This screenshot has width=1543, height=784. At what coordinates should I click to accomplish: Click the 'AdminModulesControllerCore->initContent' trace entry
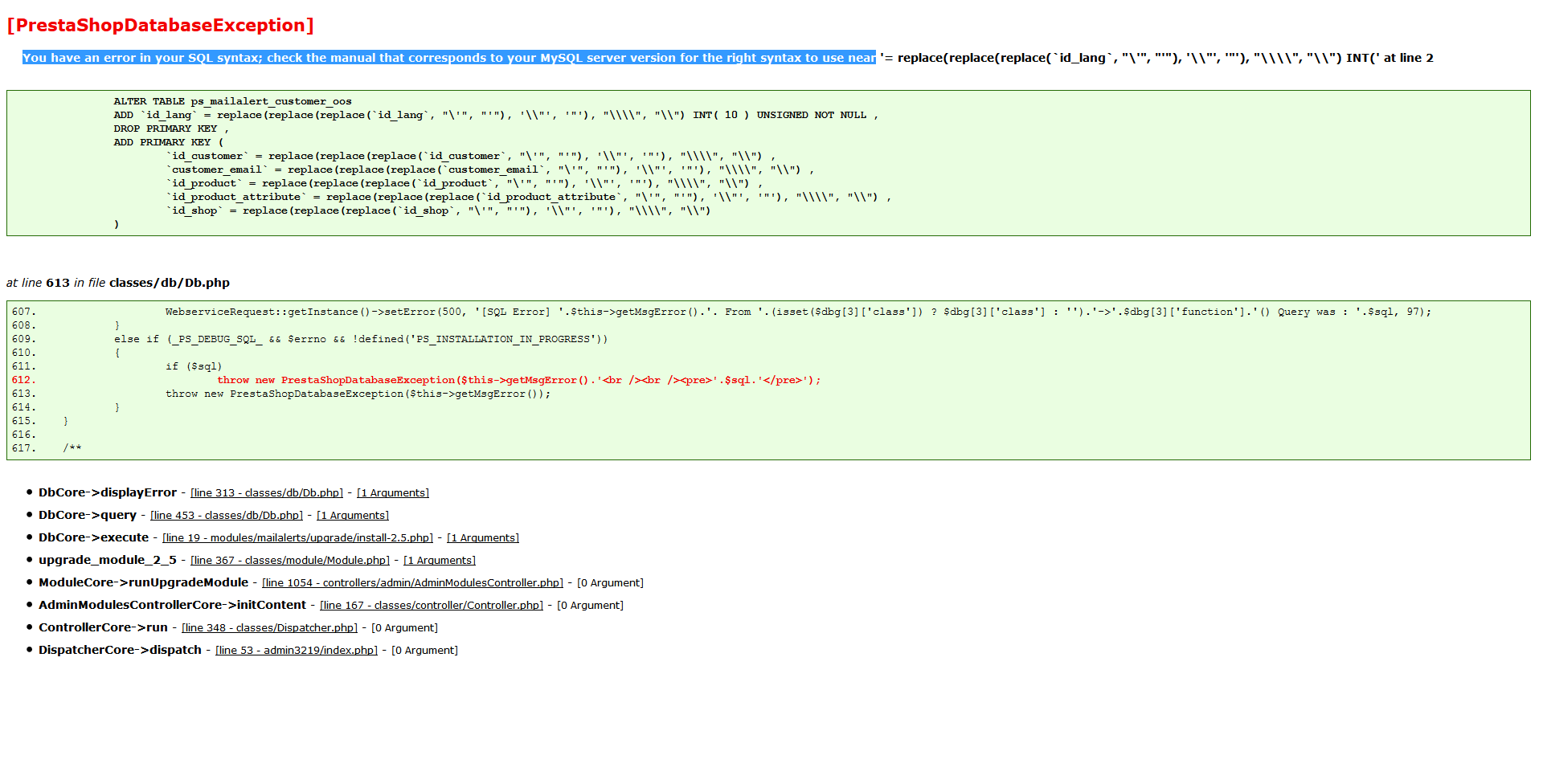(x=173, y=605)
